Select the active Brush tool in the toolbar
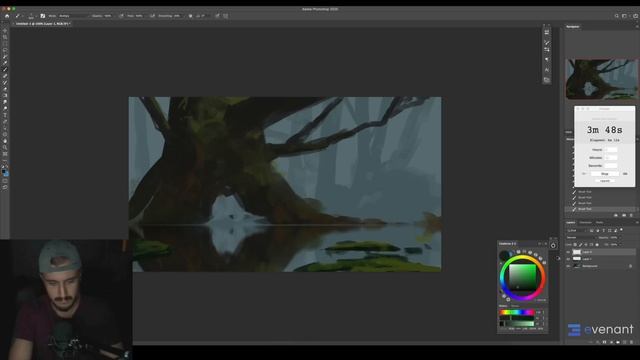 (x=5, y=69)
